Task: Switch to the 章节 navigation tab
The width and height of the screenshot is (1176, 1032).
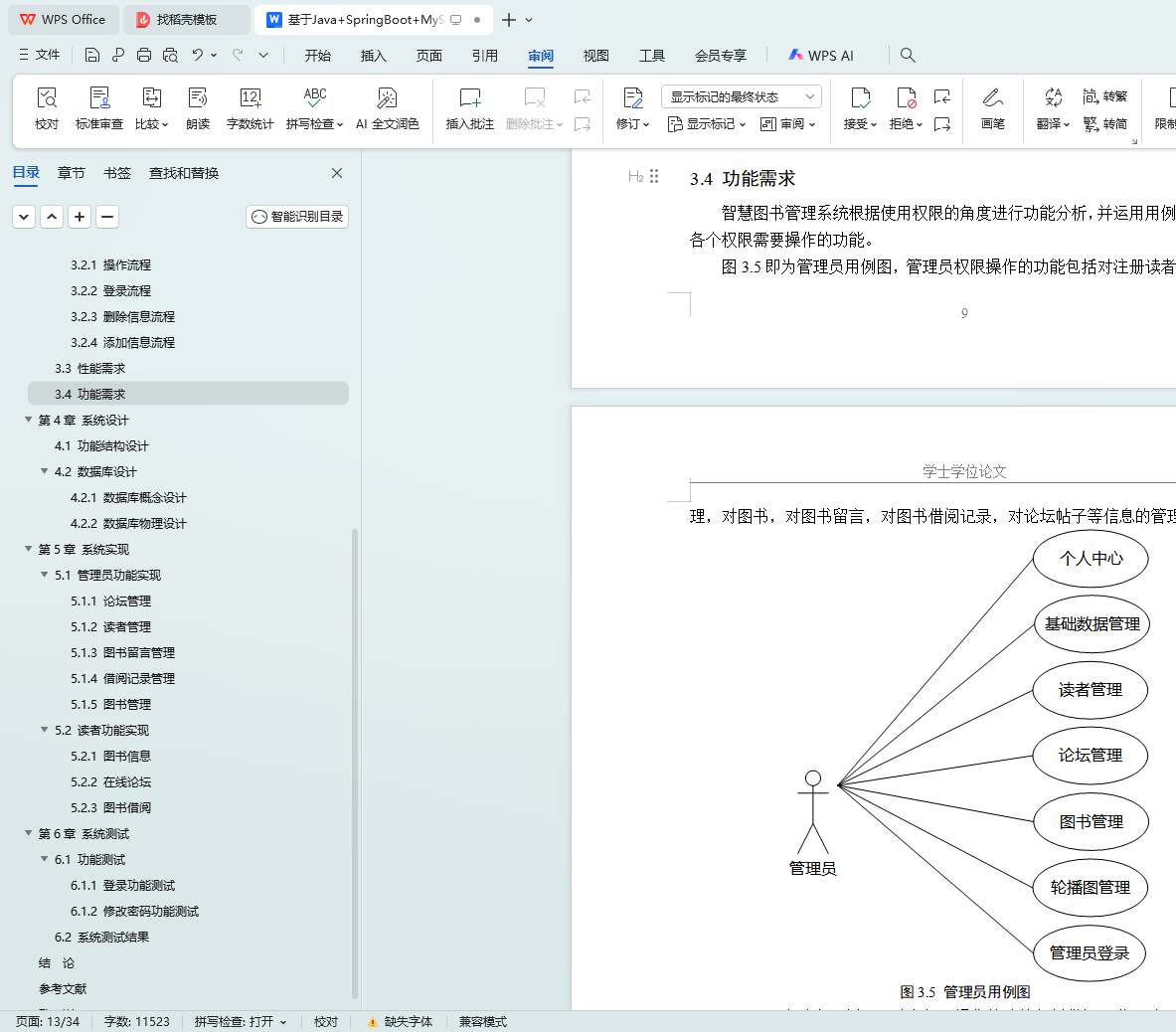Action: pos(72,173)
